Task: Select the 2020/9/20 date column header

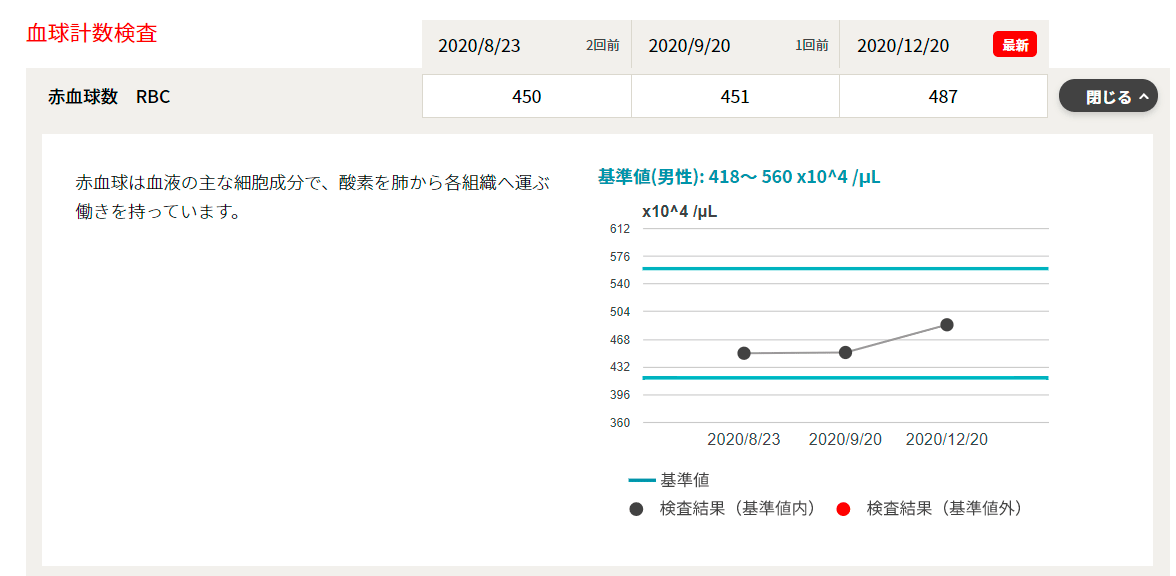Action: [x=736, y=44]
